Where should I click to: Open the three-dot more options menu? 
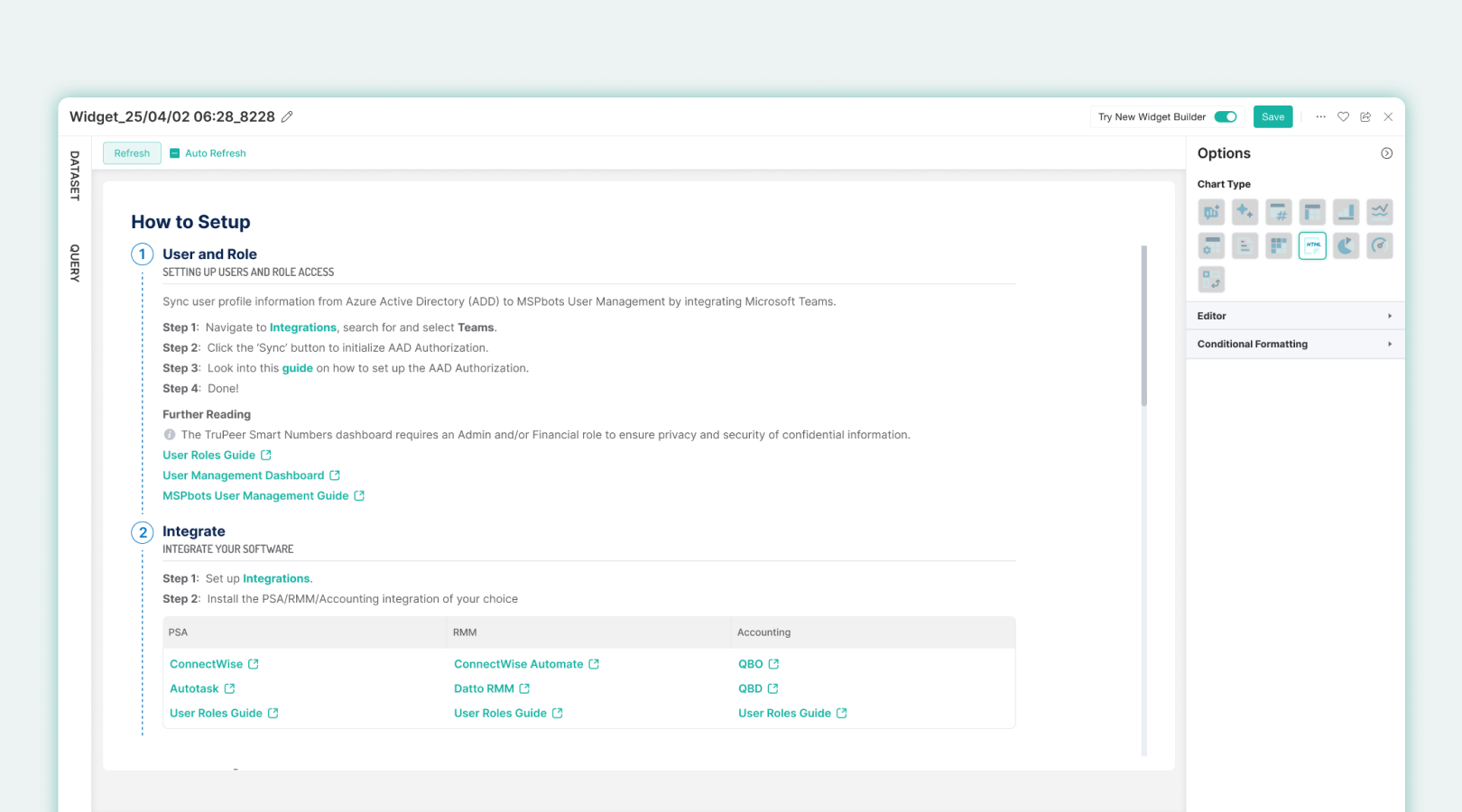1320,116
